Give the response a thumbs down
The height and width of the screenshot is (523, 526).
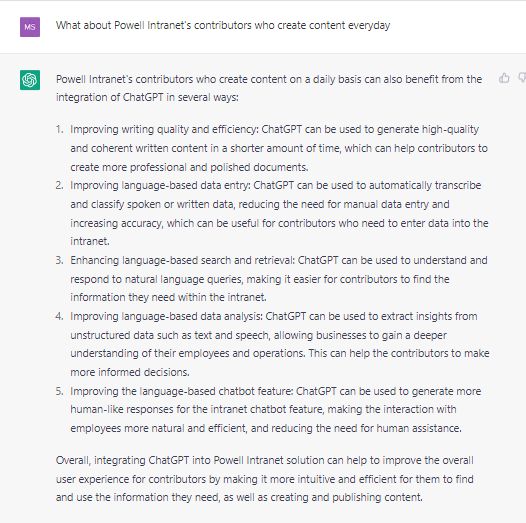[522, 78]
